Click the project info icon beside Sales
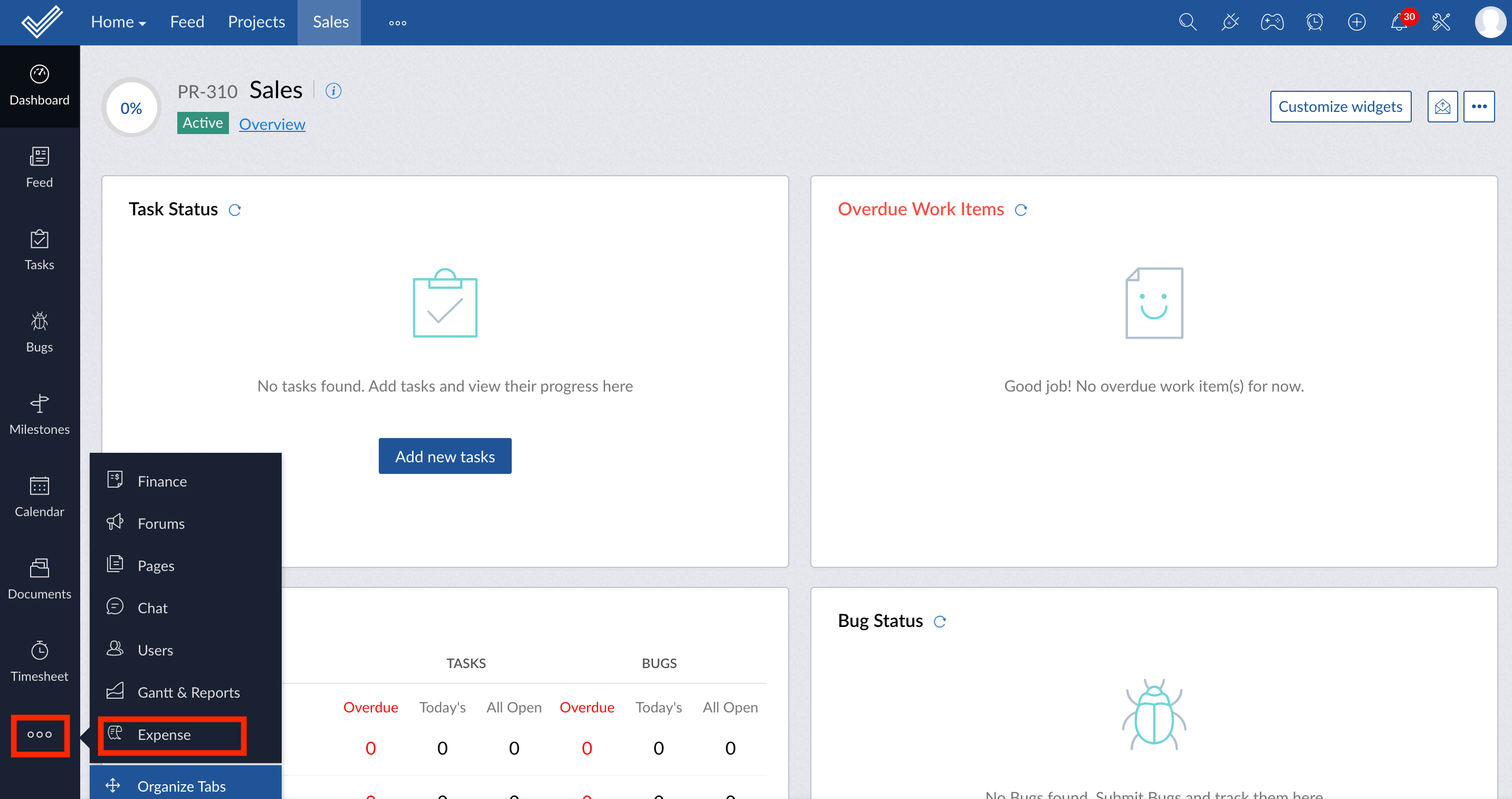1512x799 pixels. [x=333, y=91]
